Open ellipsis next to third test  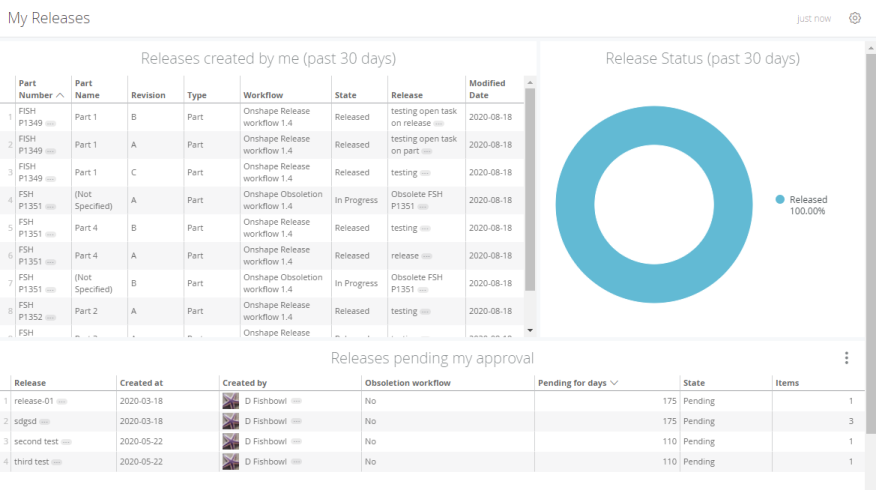tap(56, 462)
